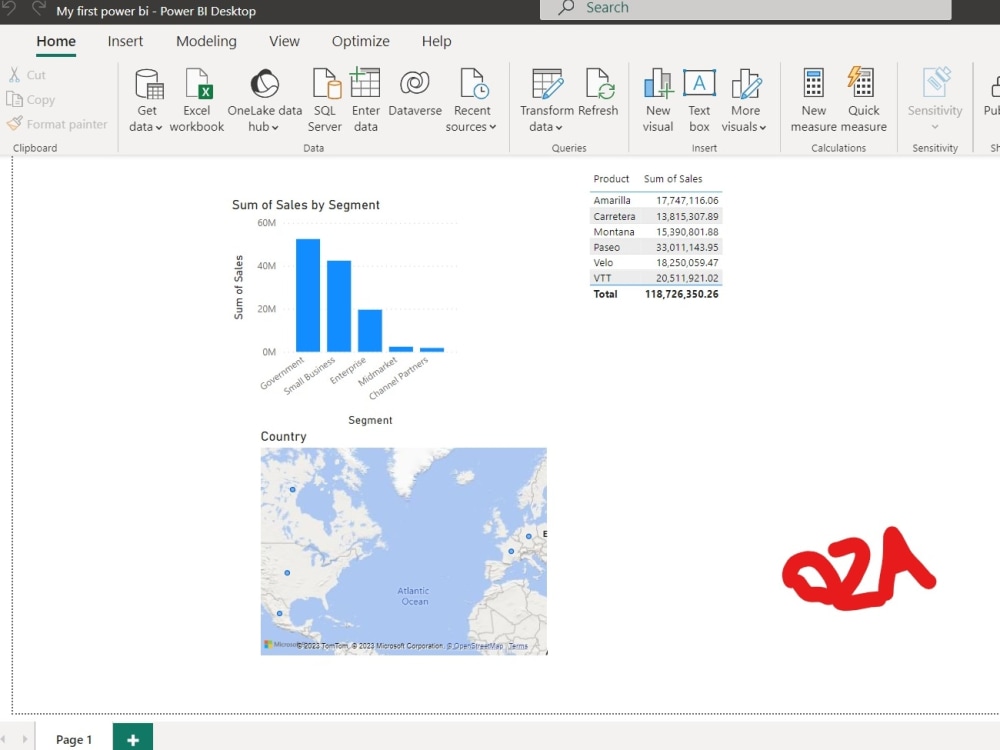Click the 33,011,143.95 sales value

687,247
